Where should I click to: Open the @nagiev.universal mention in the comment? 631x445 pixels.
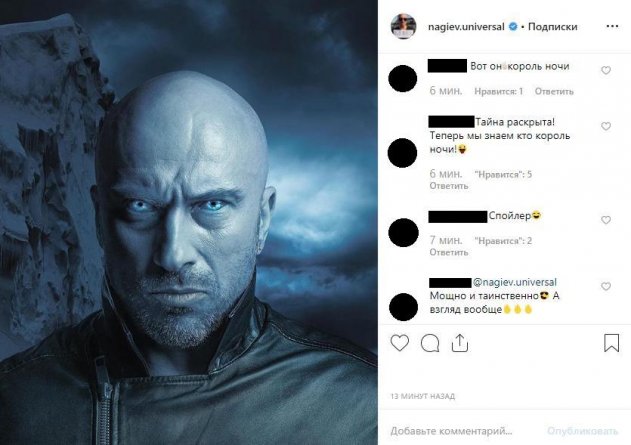tap(514, 282)
